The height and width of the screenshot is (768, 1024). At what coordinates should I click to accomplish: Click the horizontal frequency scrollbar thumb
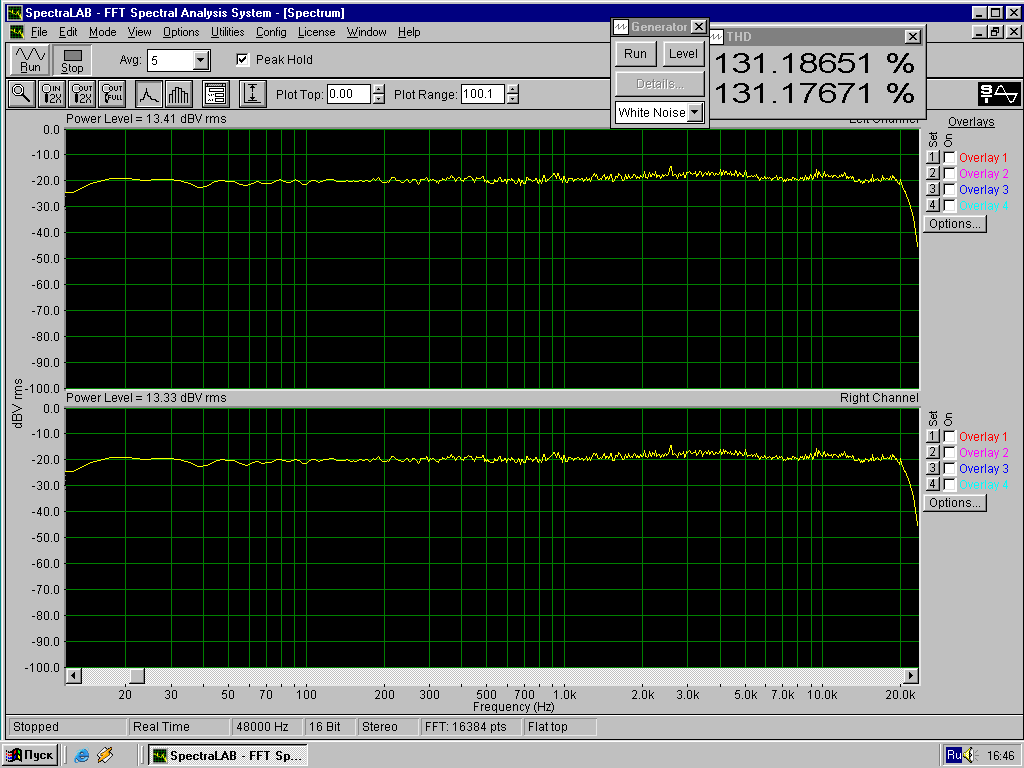pyautogui.click(x=137, y=676)
